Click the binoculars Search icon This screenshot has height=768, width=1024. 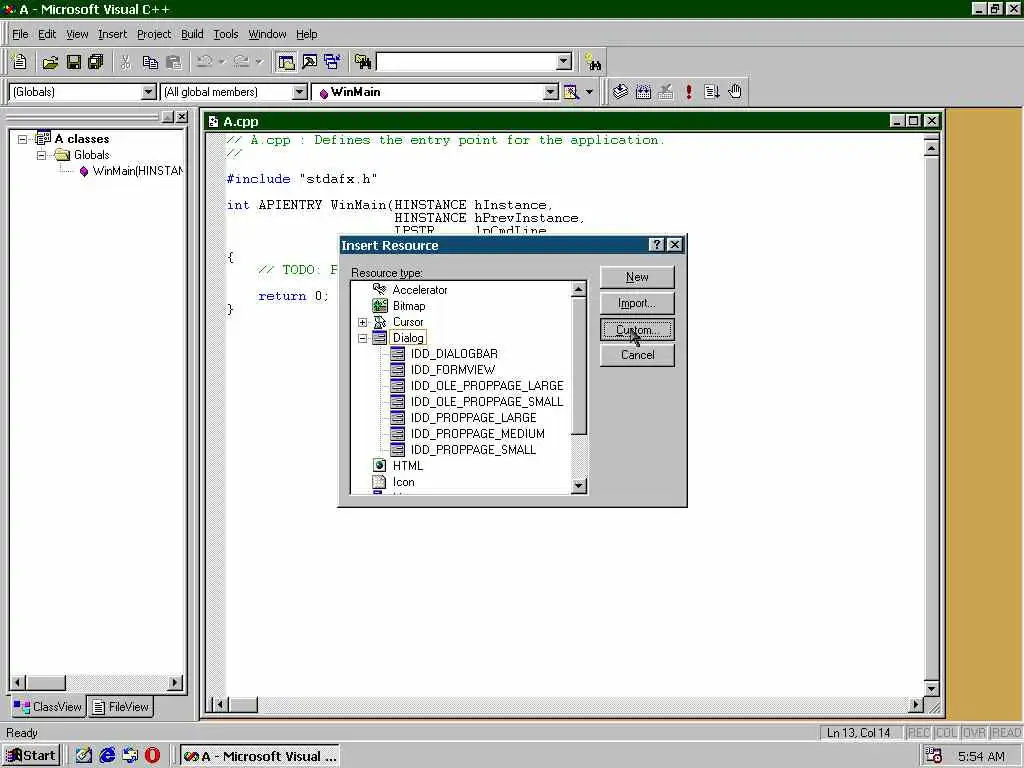(594, 62)
